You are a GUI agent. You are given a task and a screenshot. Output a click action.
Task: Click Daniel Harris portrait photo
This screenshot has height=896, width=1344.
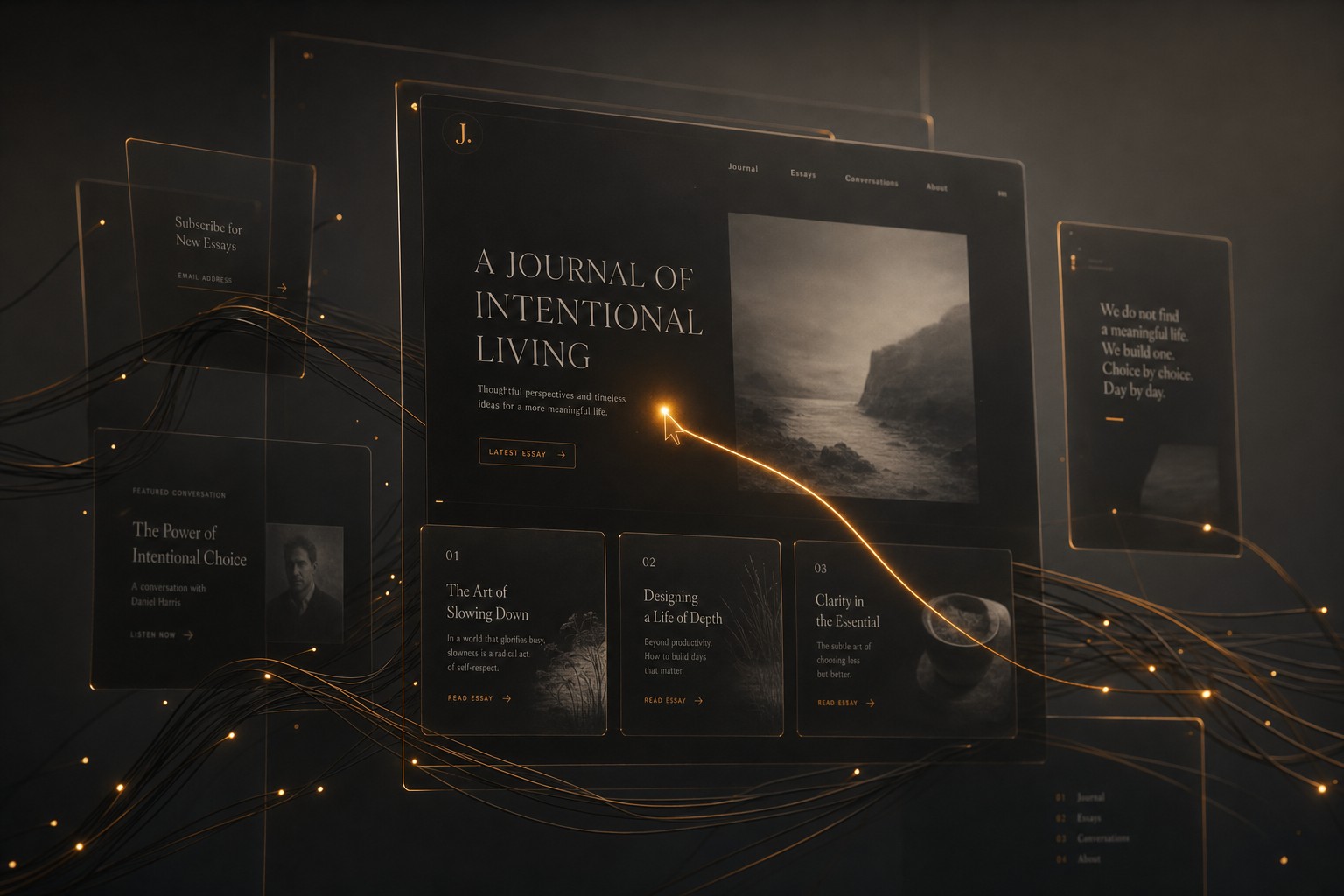304,584
